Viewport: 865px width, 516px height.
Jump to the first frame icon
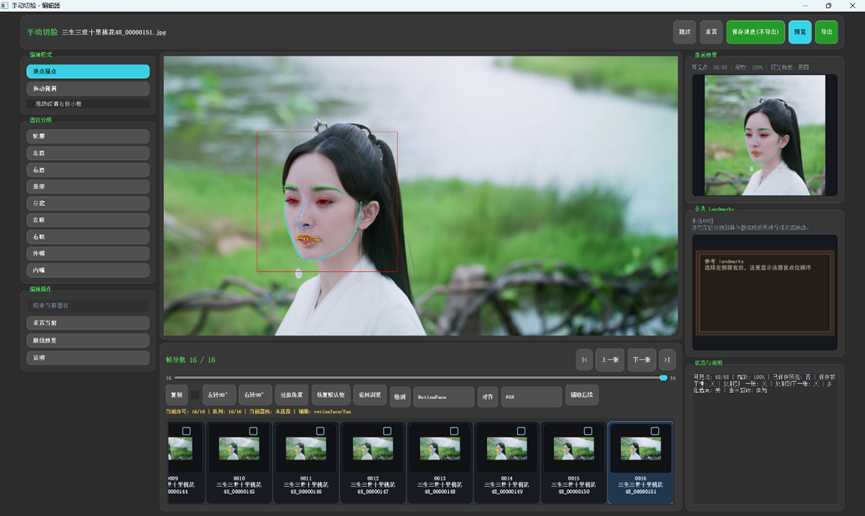584,360
